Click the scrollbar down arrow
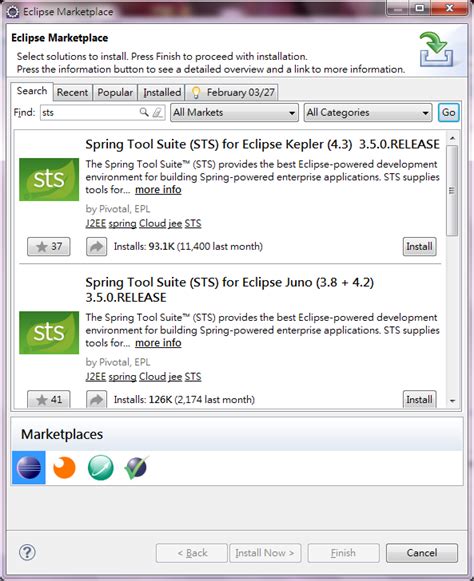474x581 pixels. coord(452,401)
